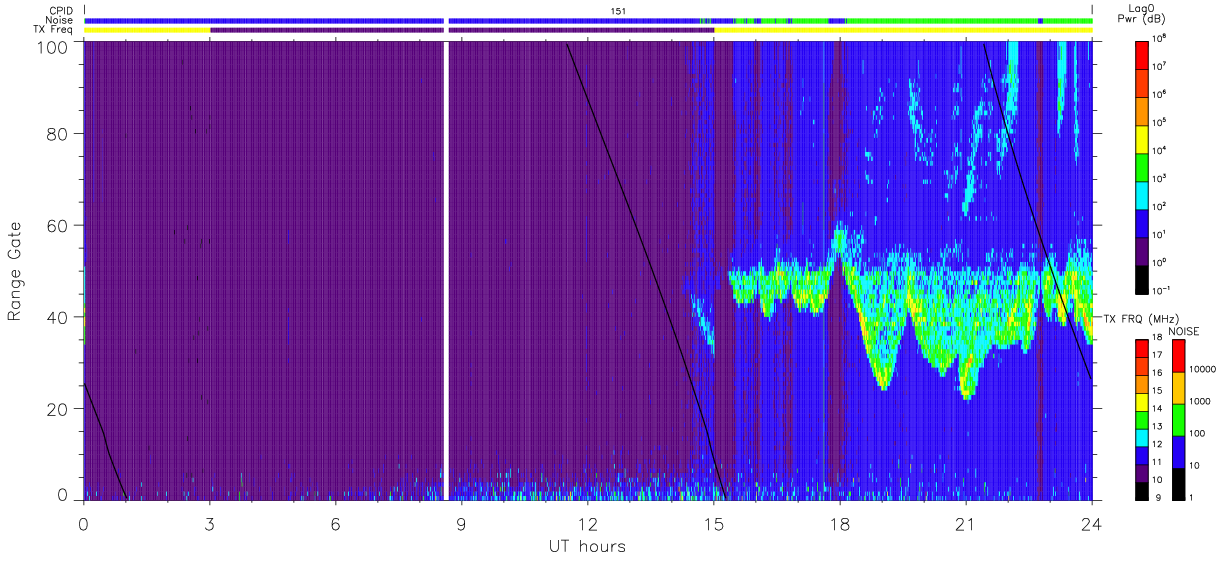
Task: Pick the cyan segment of TX FRQ colorbar
Action: coord(1141,437)
